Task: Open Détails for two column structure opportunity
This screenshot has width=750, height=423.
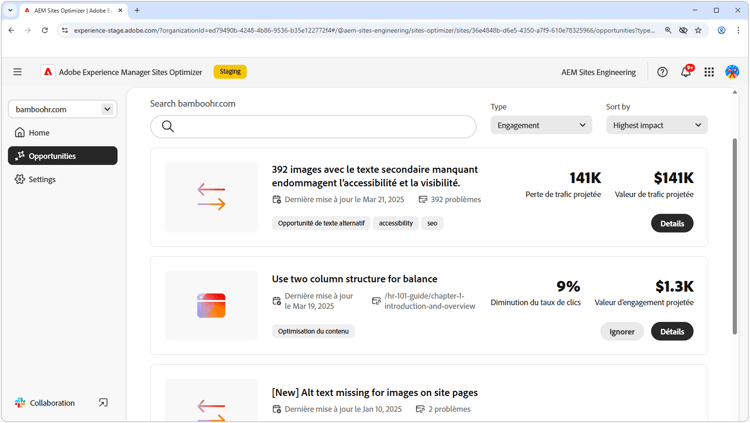Action: [x=672, y=332]
